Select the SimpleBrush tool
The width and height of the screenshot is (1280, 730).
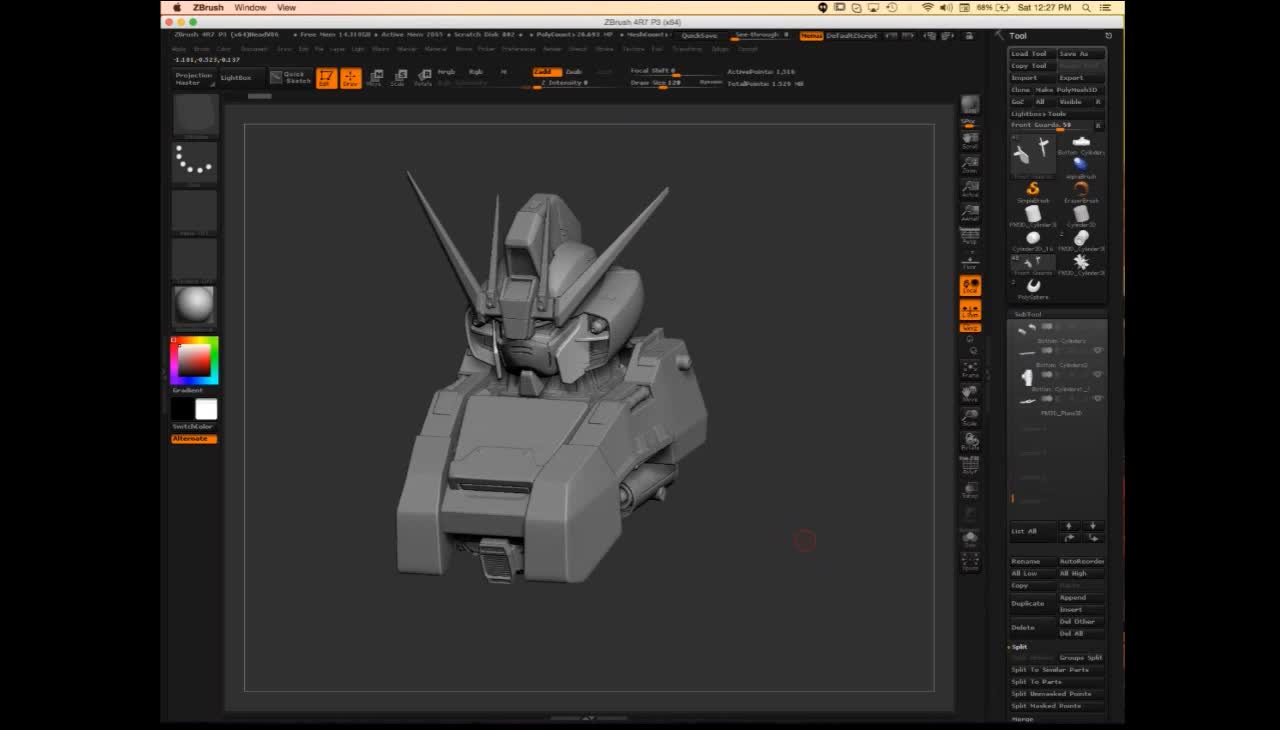click(1033, 191)
